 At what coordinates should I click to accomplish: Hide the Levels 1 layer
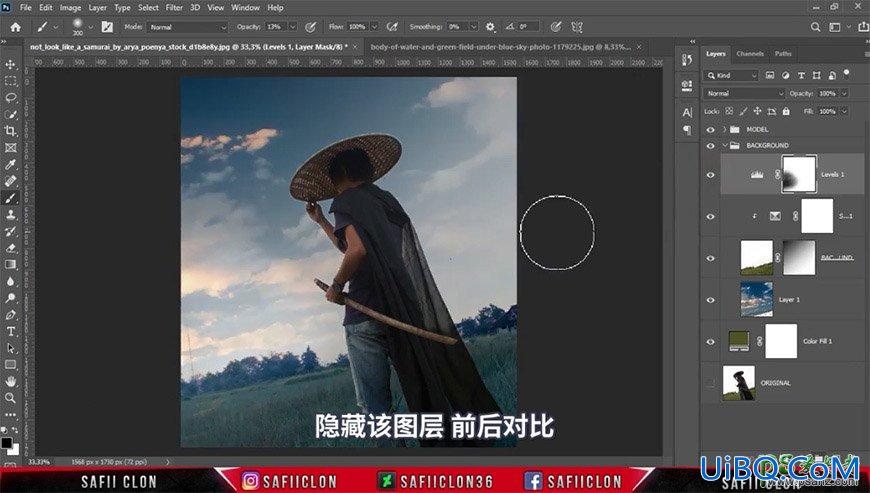pos(710,175)
